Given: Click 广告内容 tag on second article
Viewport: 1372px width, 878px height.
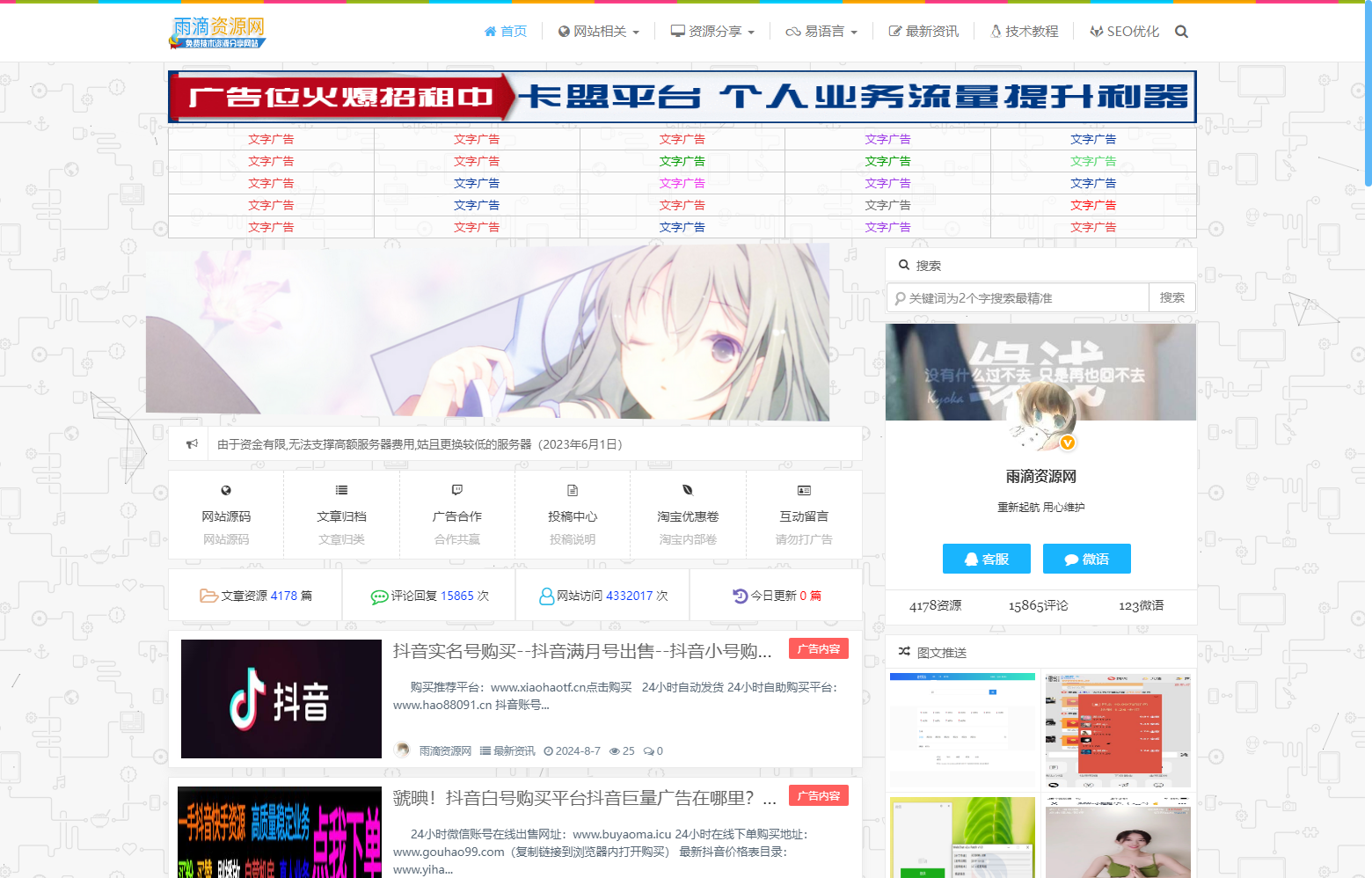Looking at the screenshot, I should (819, 795).
